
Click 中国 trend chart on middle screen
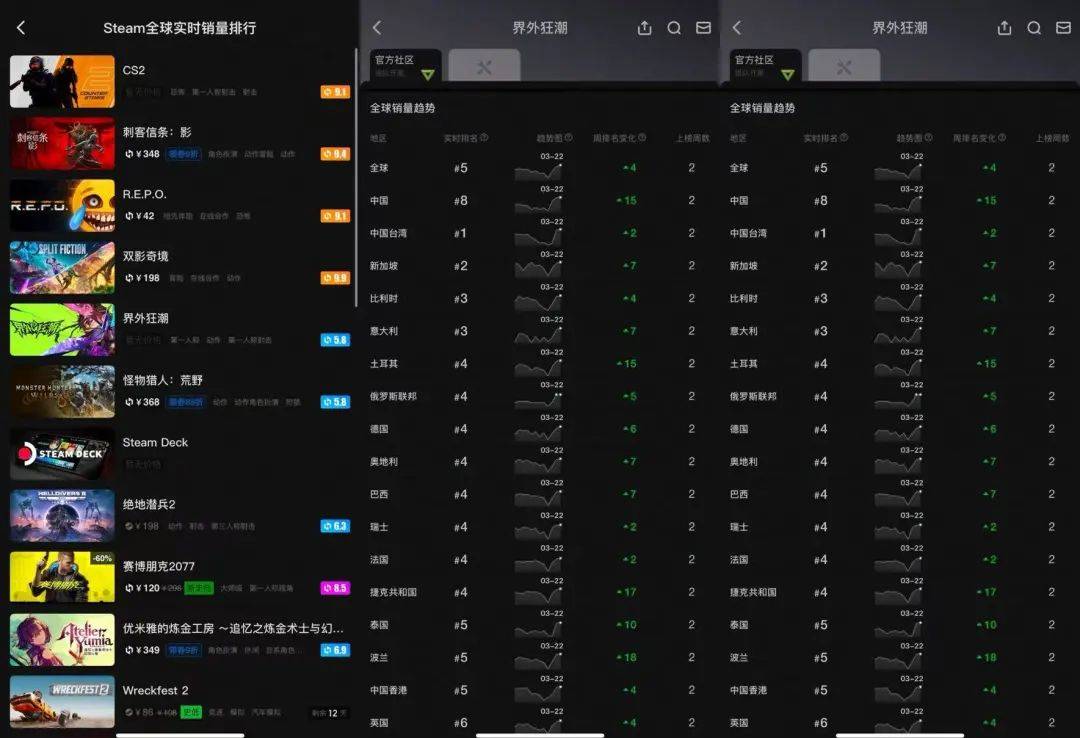(539, 201)
